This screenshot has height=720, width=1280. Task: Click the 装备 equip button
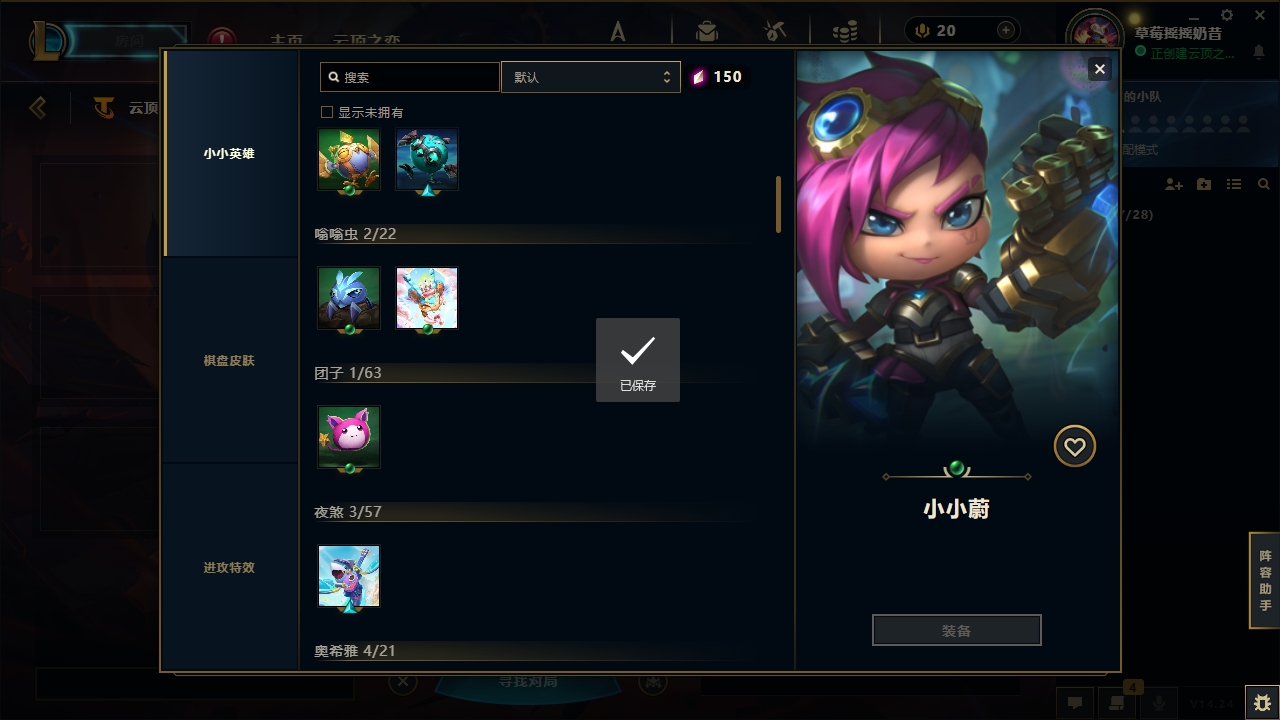(x=957, y=631)
